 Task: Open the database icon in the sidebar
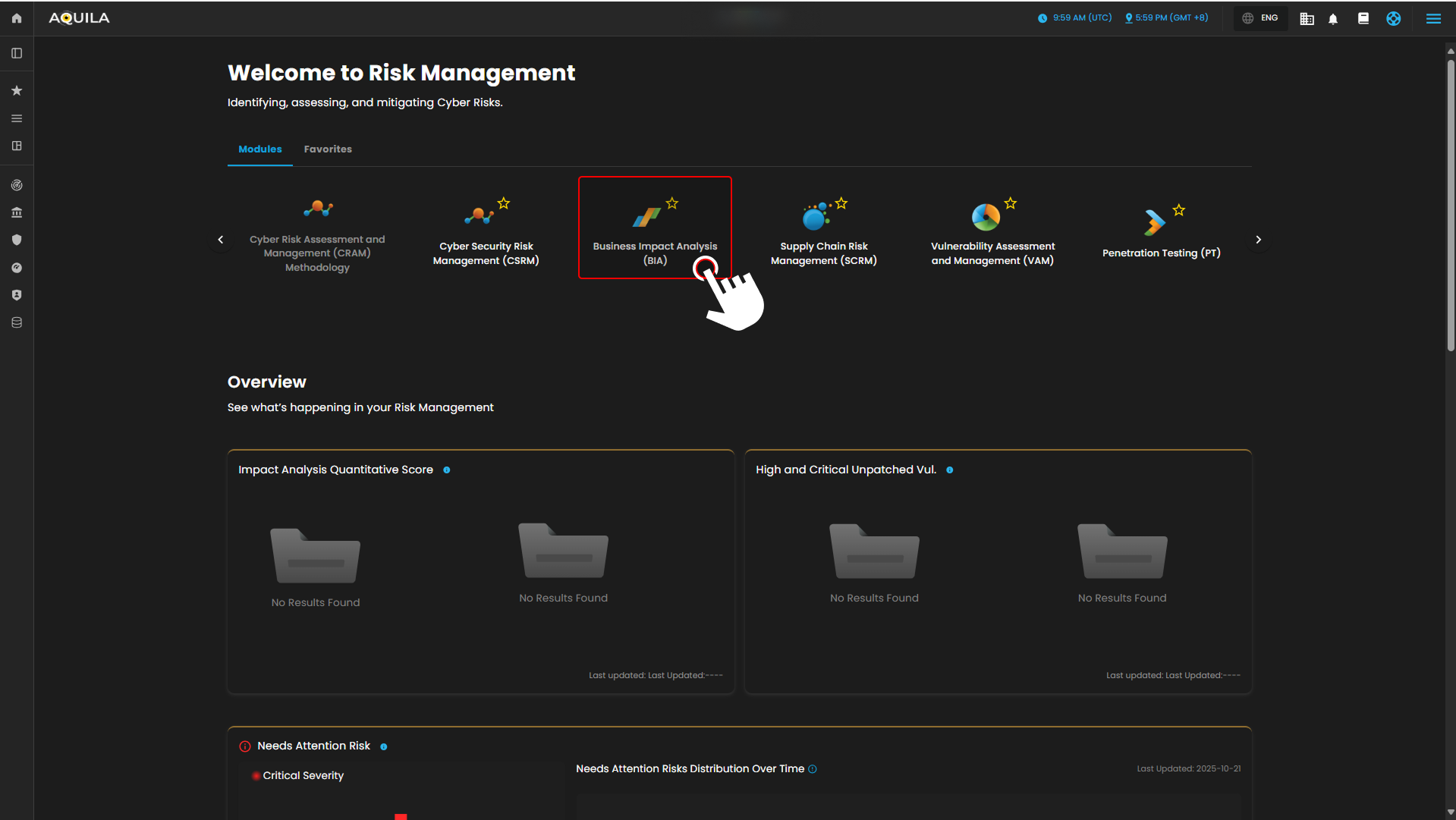pyautogui.click(x=17, y=322)
